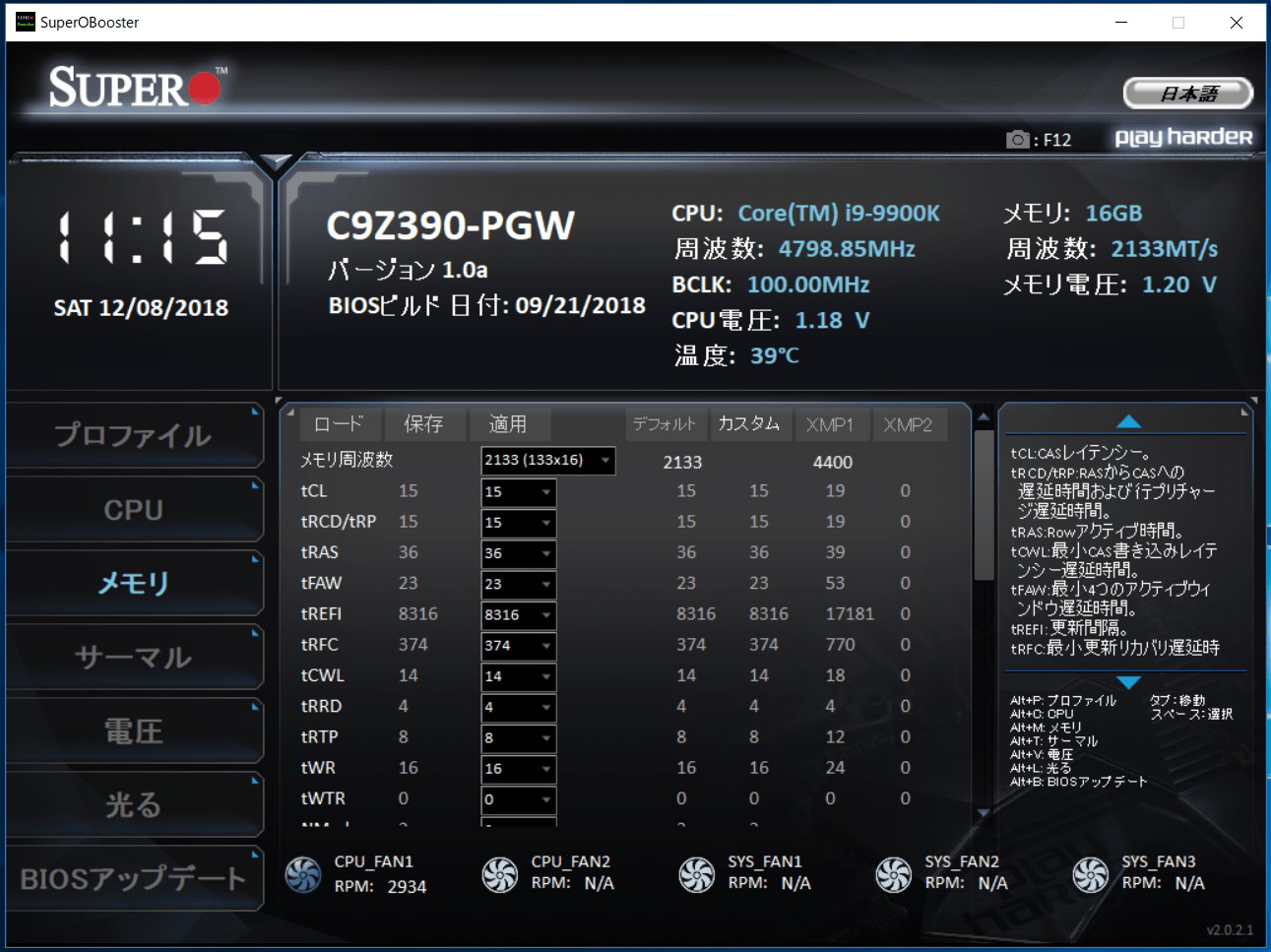Open the tREFI value dropdown
The width and height of the screenshot is (1271, 952).
[x=519, y=614]
